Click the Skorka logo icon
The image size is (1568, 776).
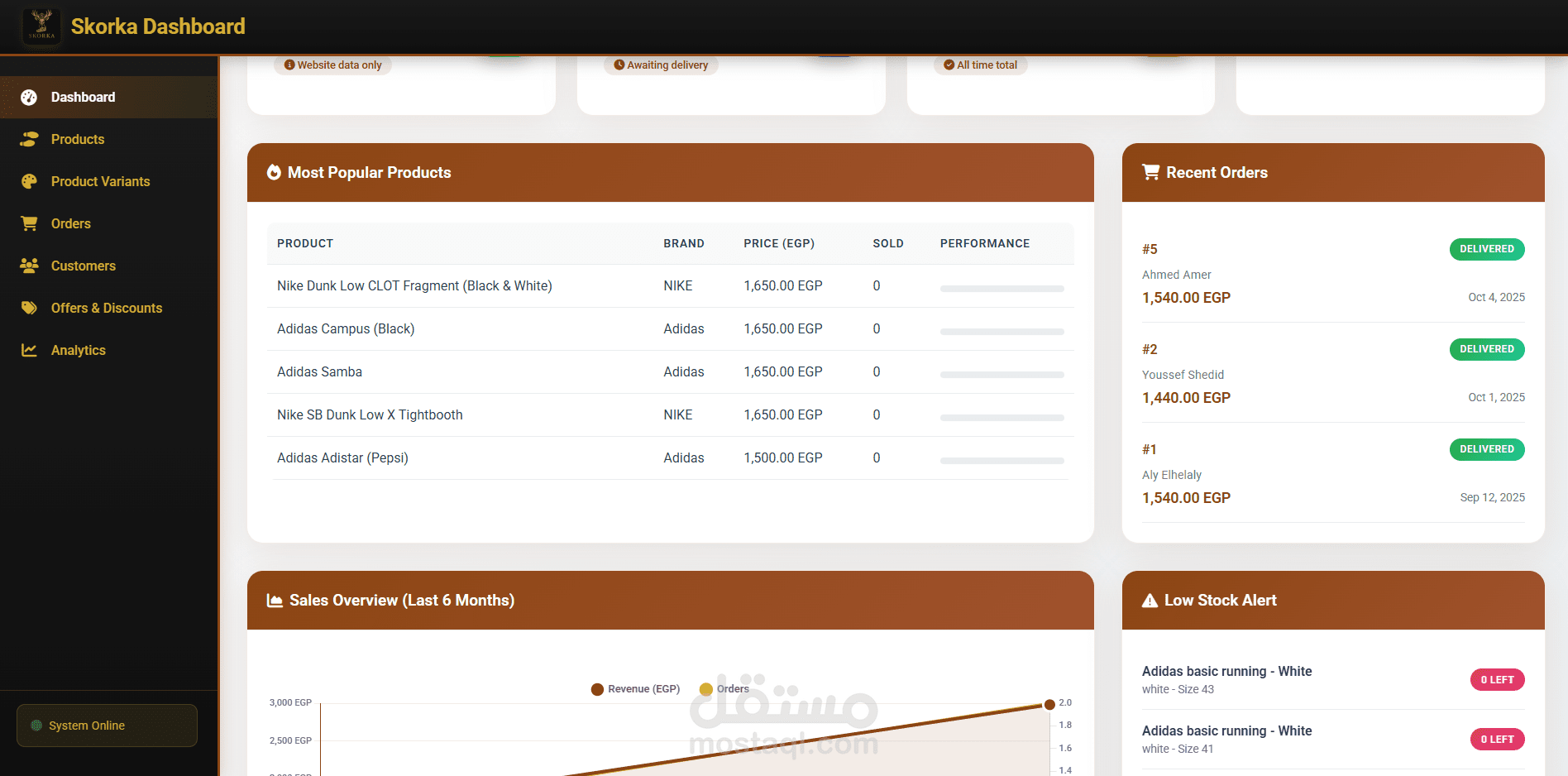[41, 26]
